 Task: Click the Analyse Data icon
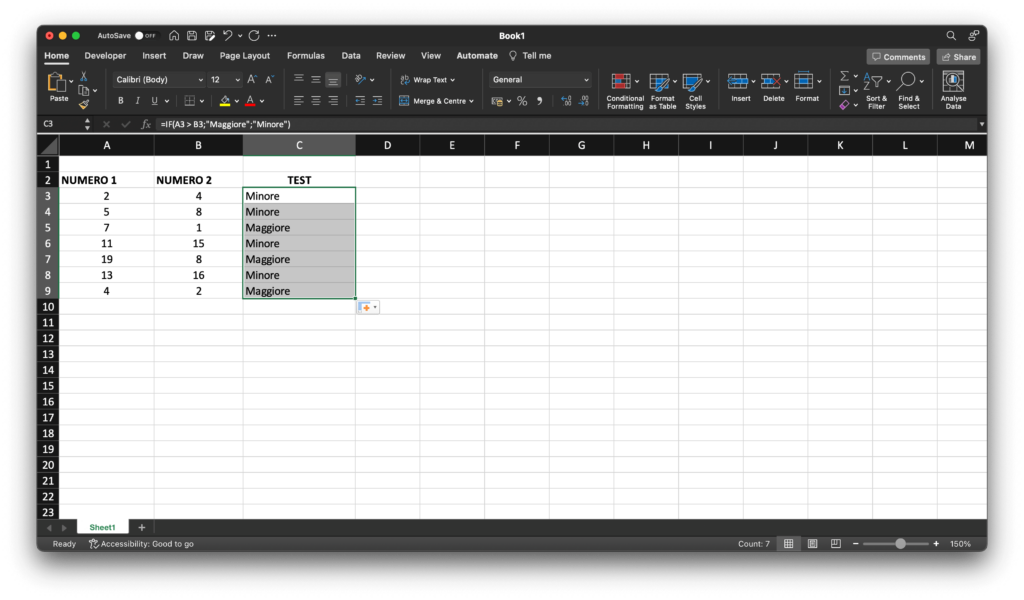[x=953, y=82]
